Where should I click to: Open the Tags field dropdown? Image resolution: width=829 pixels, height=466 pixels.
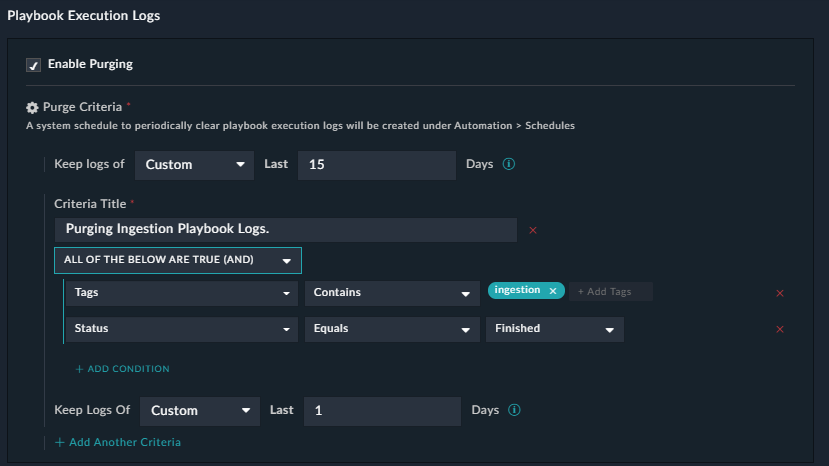[181, 293]
